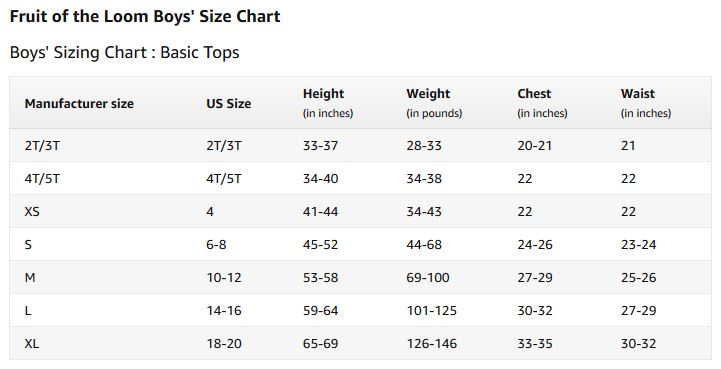Click the XS manufacturer size row

[360, 212]
